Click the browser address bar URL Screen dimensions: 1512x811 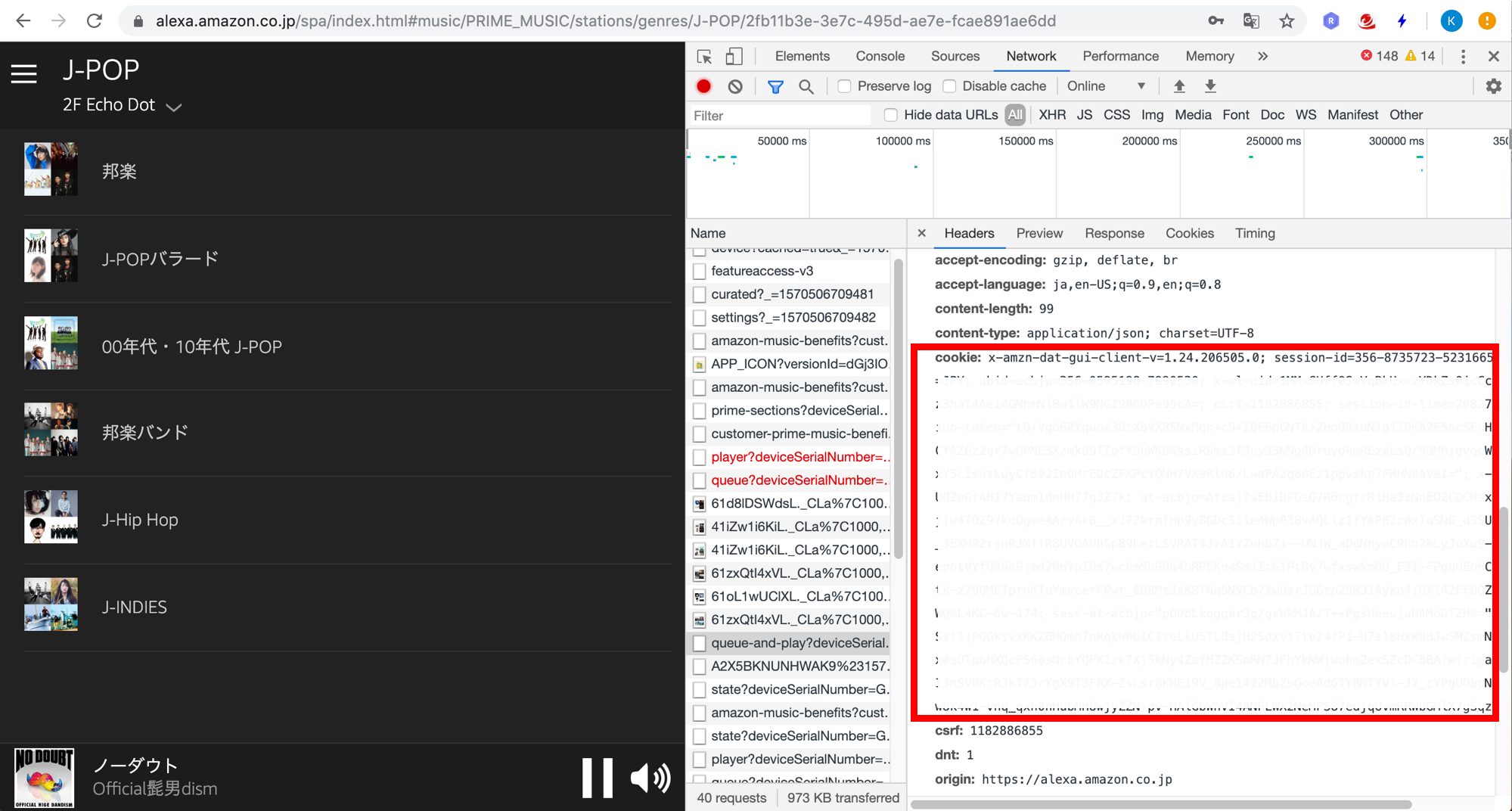tap(606, 21)
